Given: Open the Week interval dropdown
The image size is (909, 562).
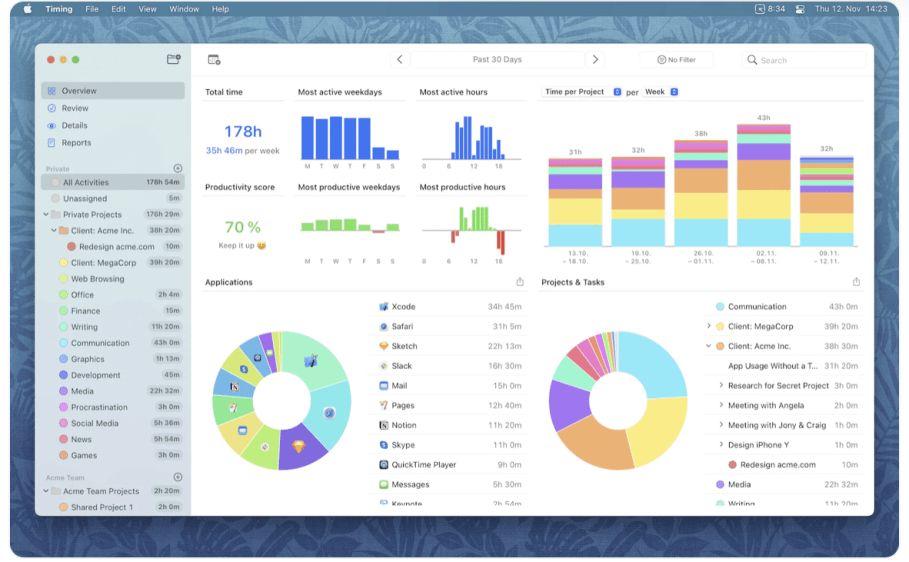Looking at the screenshot, I should pos(661,92).
